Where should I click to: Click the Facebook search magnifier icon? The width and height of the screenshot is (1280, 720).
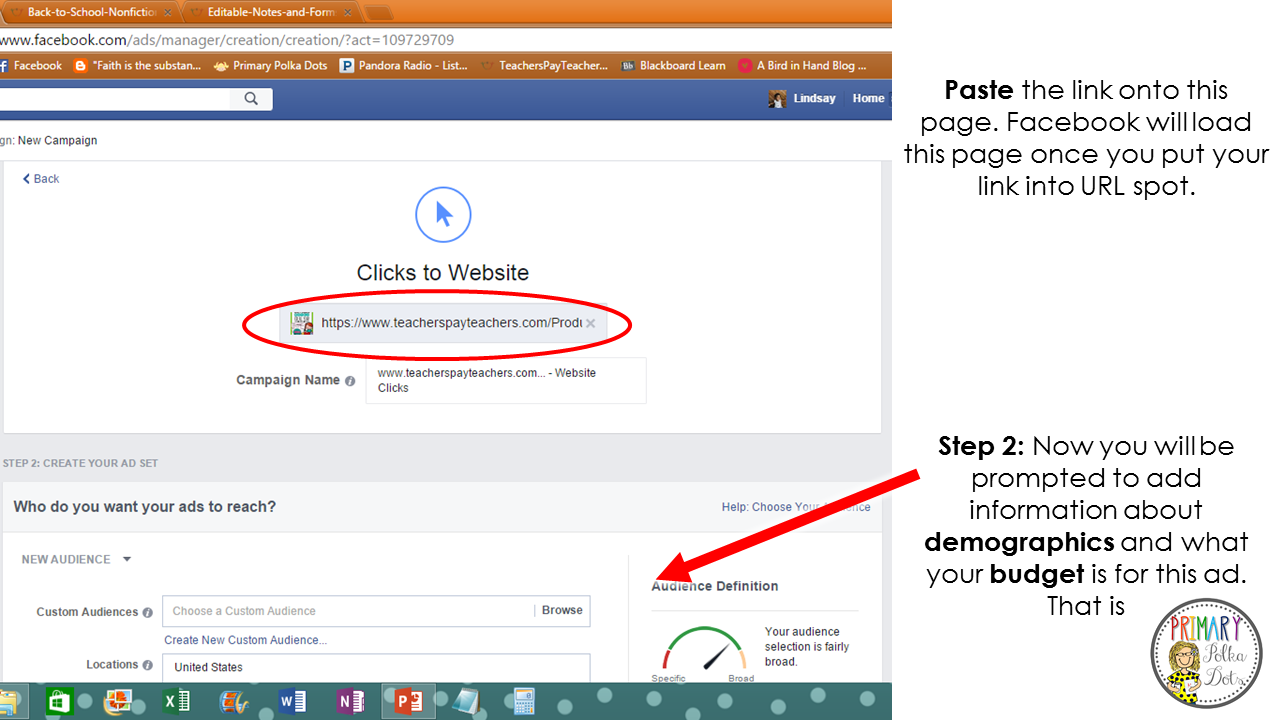[251, 98]
